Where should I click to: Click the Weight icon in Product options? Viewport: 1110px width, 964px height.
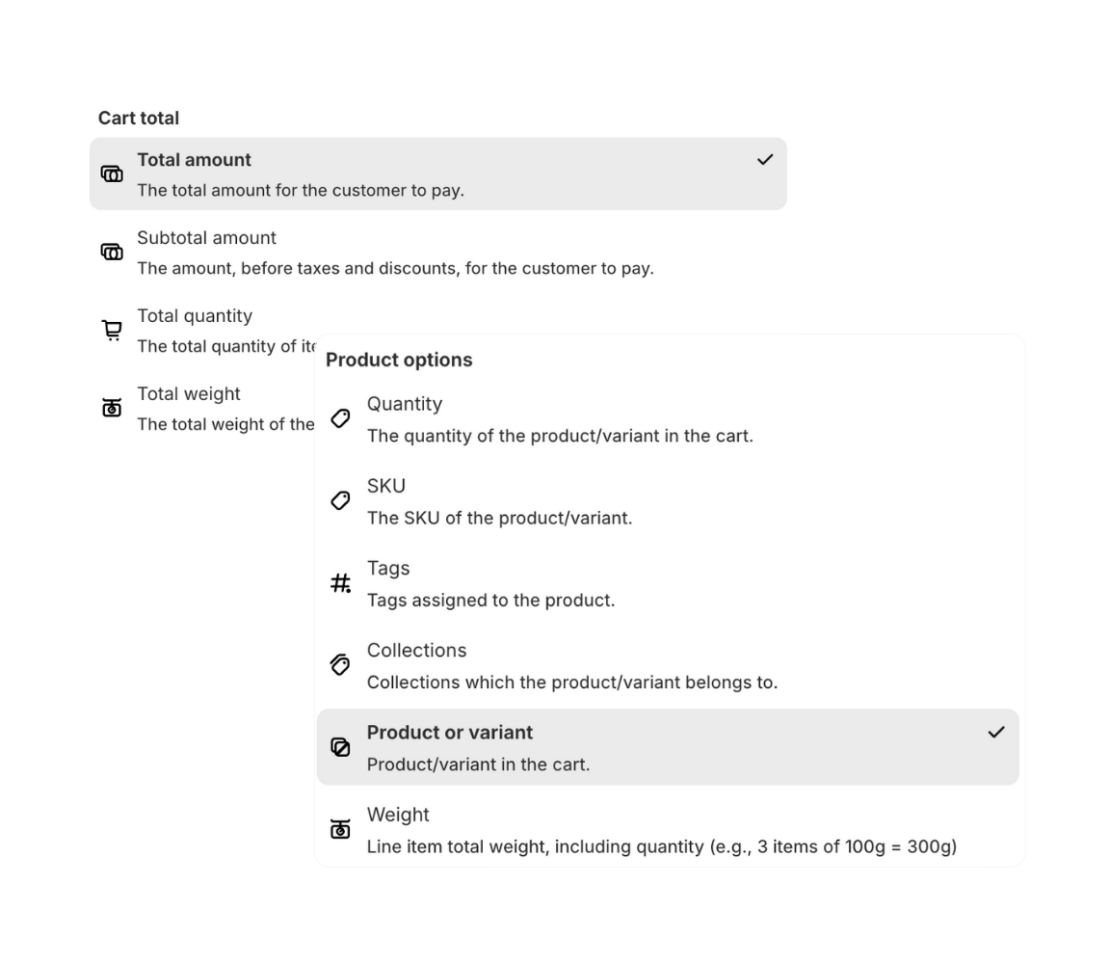[x=341, y=827]
